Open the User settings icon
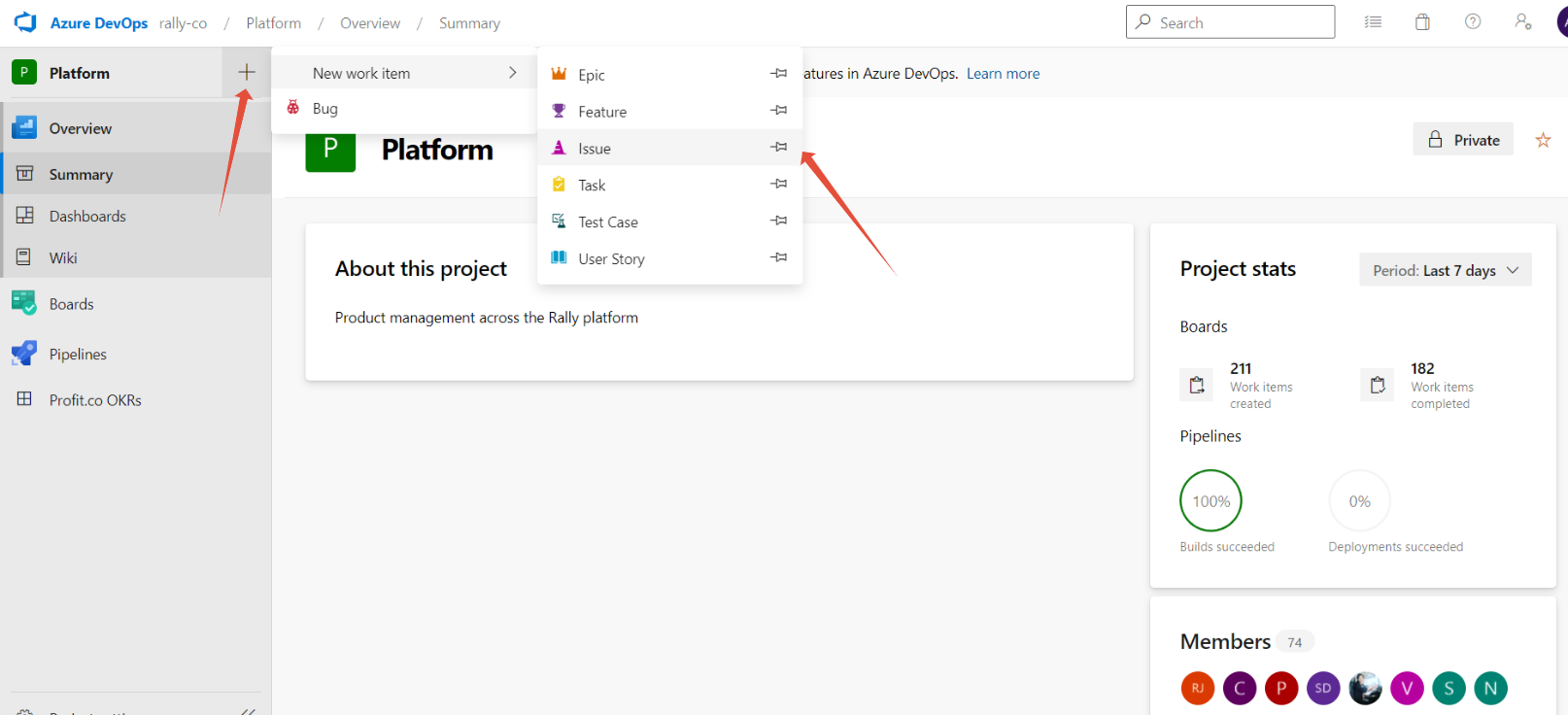This screenshot has width=1568, height=715. point(1523,22)
